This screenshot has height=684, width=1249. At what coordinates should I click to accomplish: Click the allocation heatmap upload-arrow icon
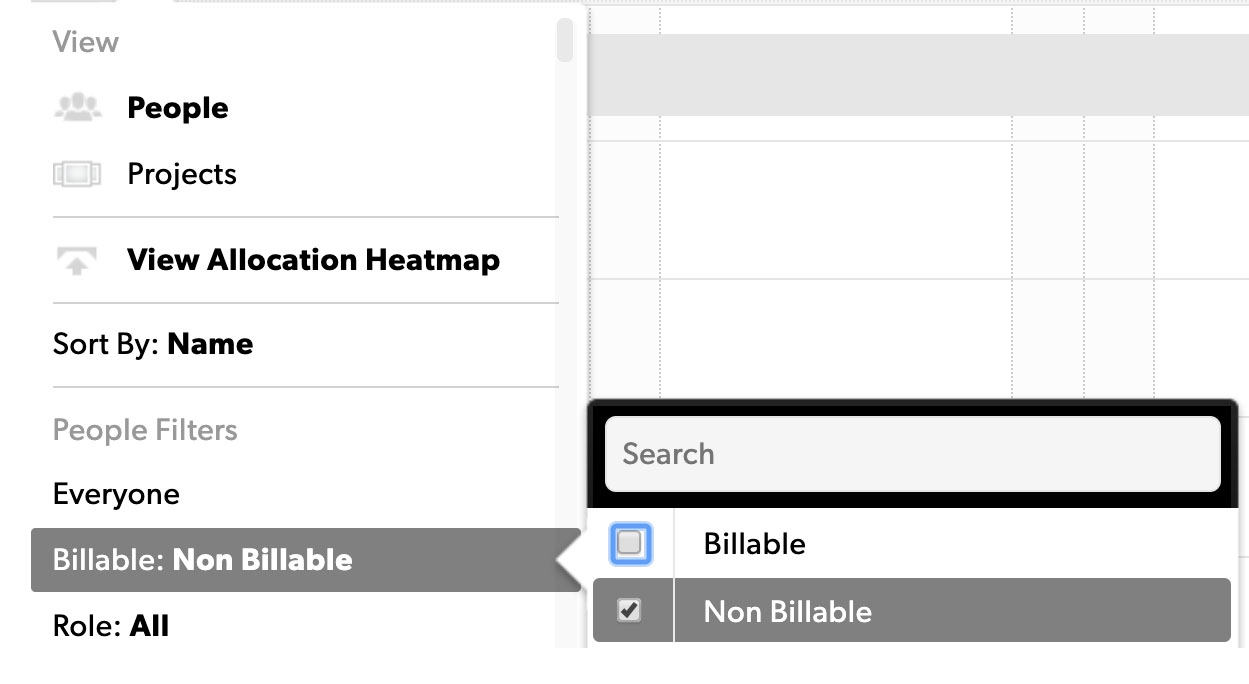(77, 261)
